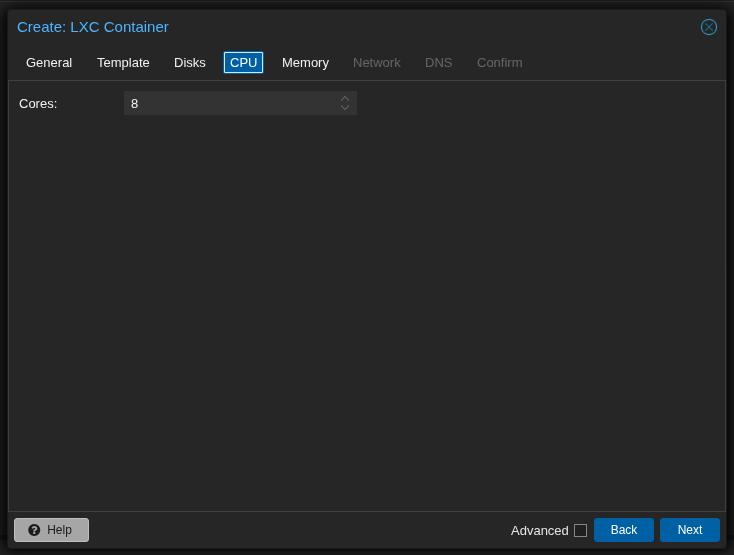Click the Create: LXC Container title
734x555 pixels.
[93, 27]
